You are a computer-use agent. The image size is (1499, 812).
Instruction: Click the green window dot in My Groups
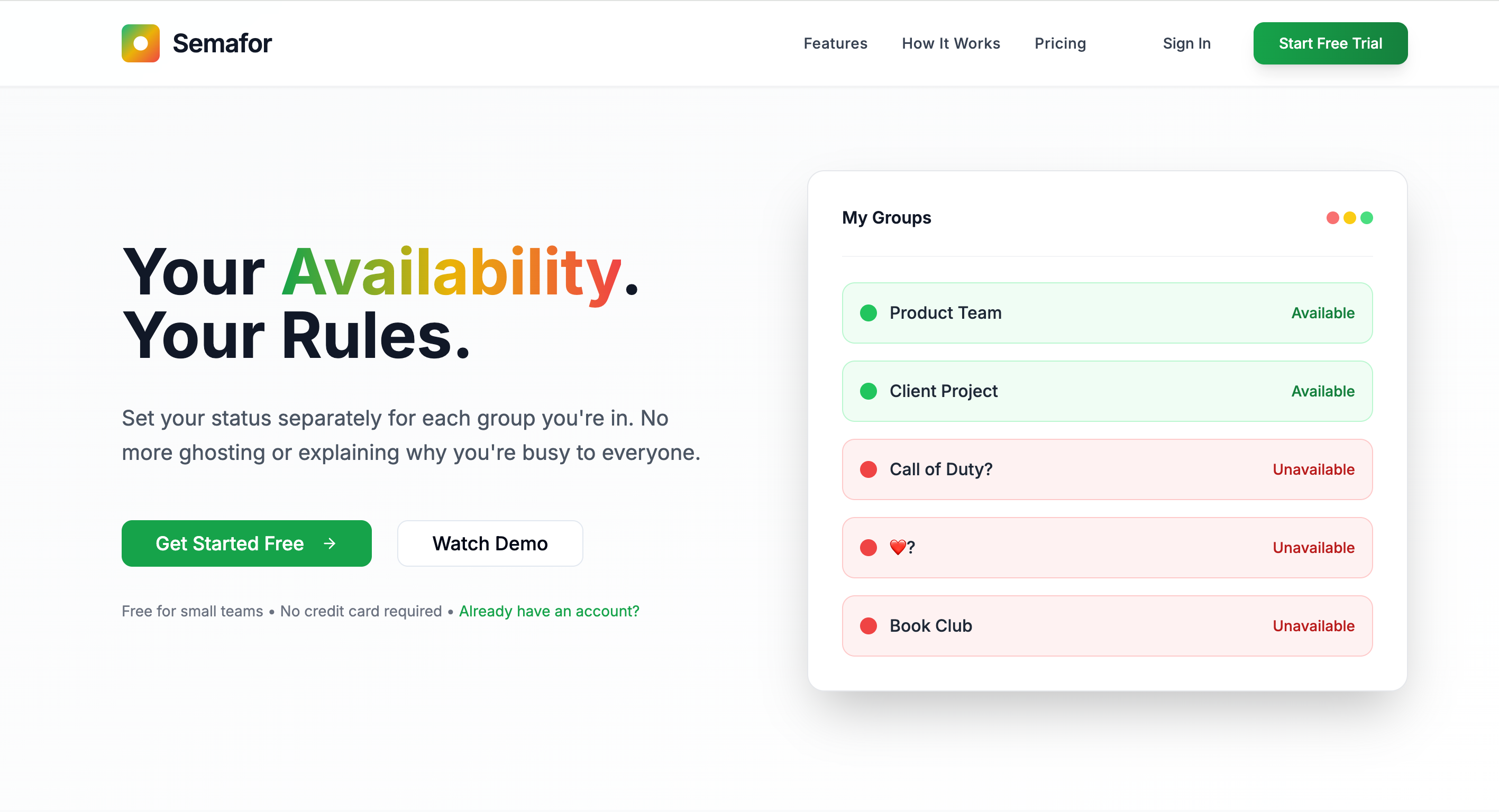pos(1367,218)
